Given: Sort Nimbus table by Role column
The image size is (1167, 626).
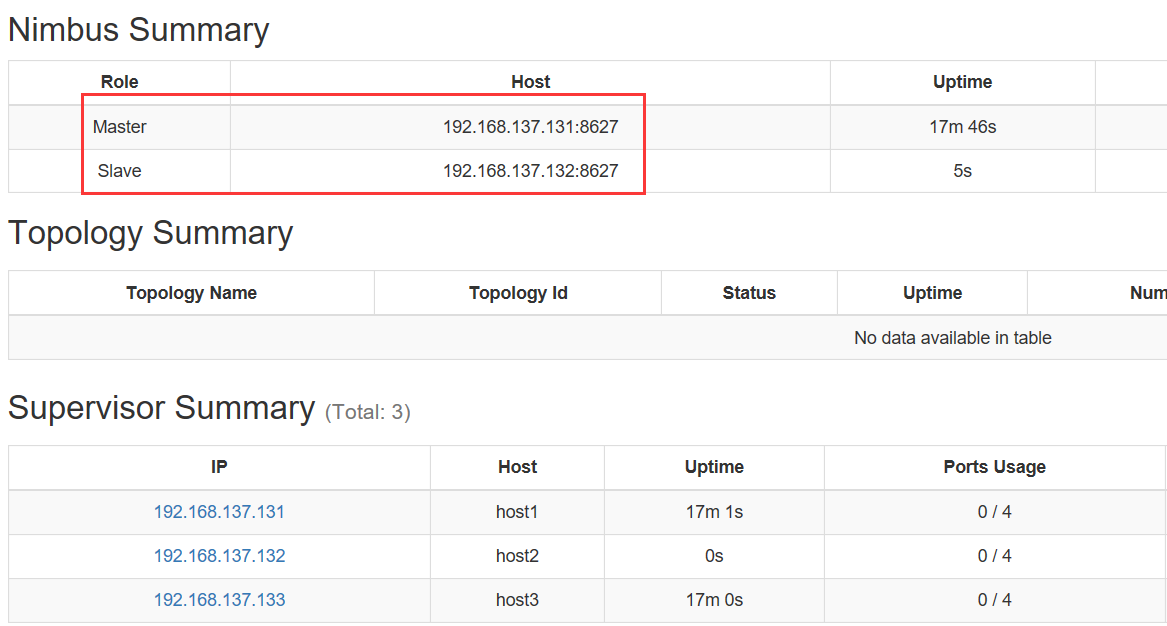Looking at the screenshot, I should point(120,82).
